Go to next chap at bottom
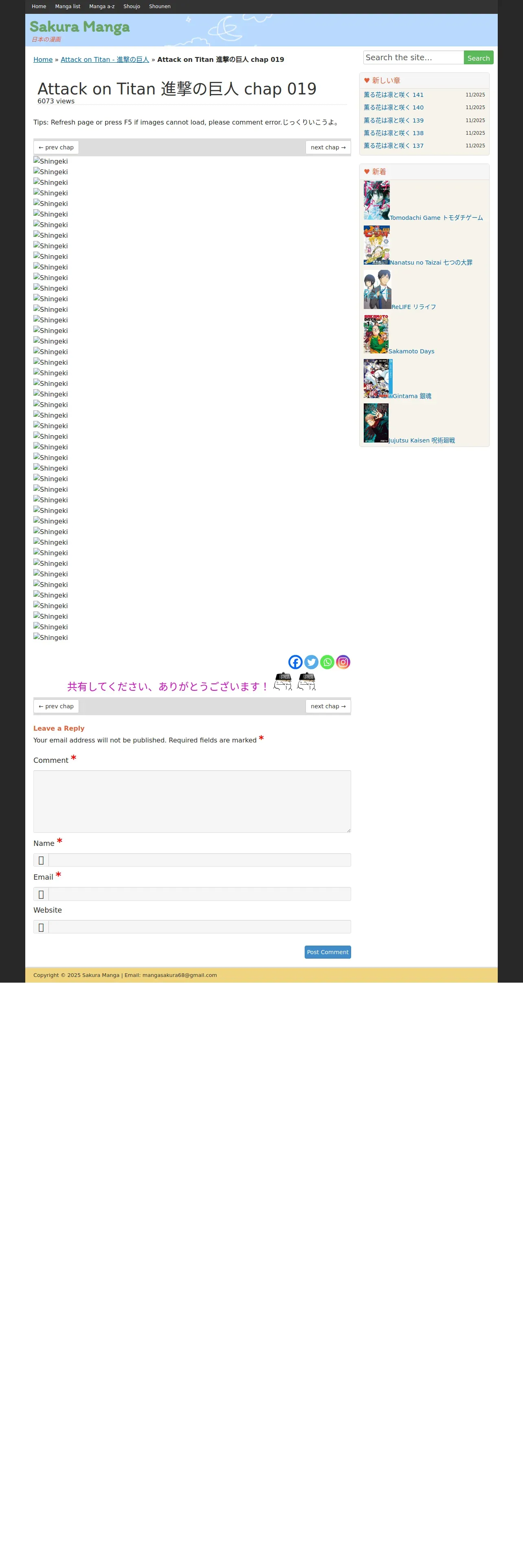Viewport: 523px width, 1568px height. (328, 706)
